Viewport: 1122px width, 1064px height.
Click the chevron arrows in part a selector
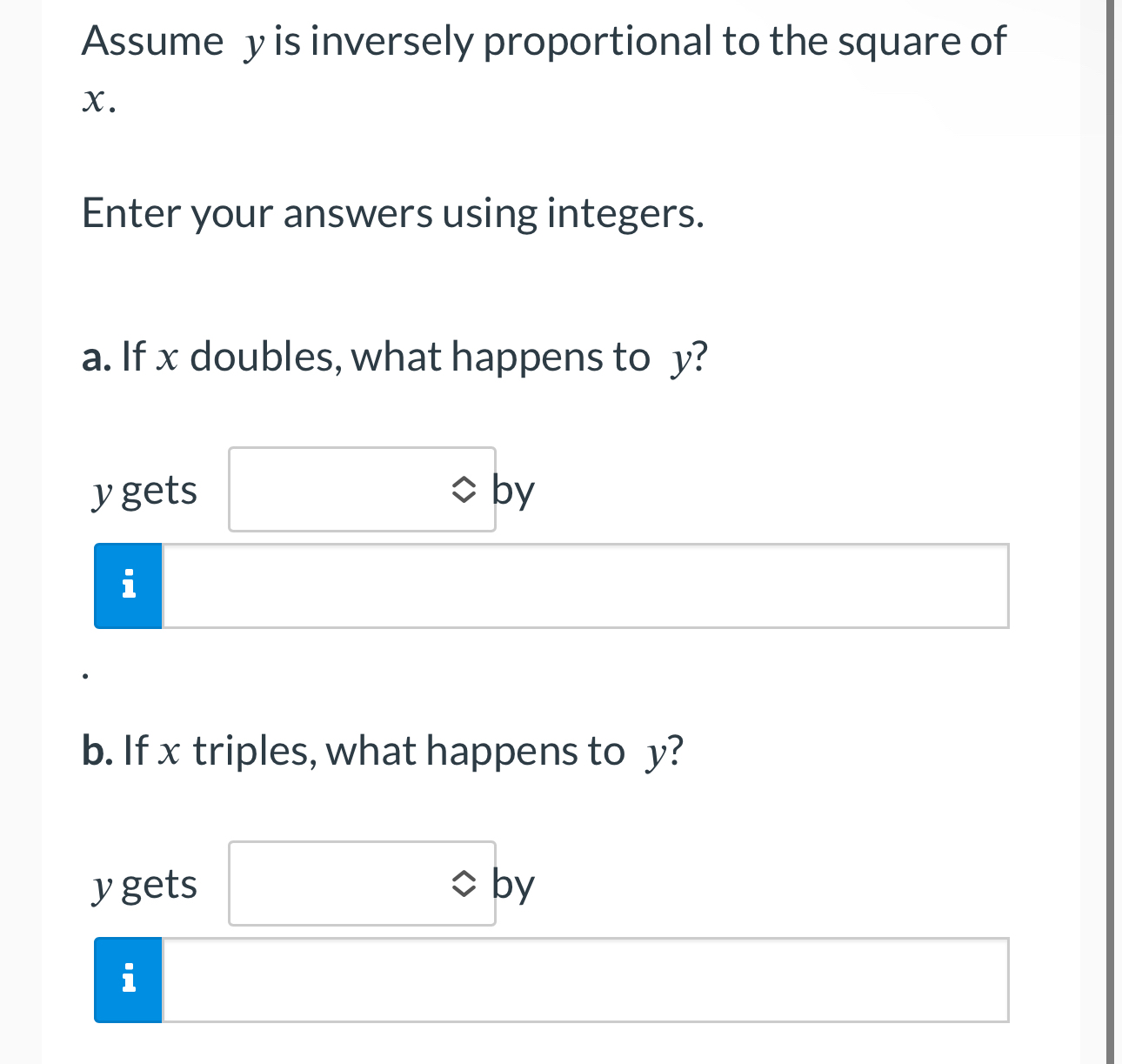point(464,490)
